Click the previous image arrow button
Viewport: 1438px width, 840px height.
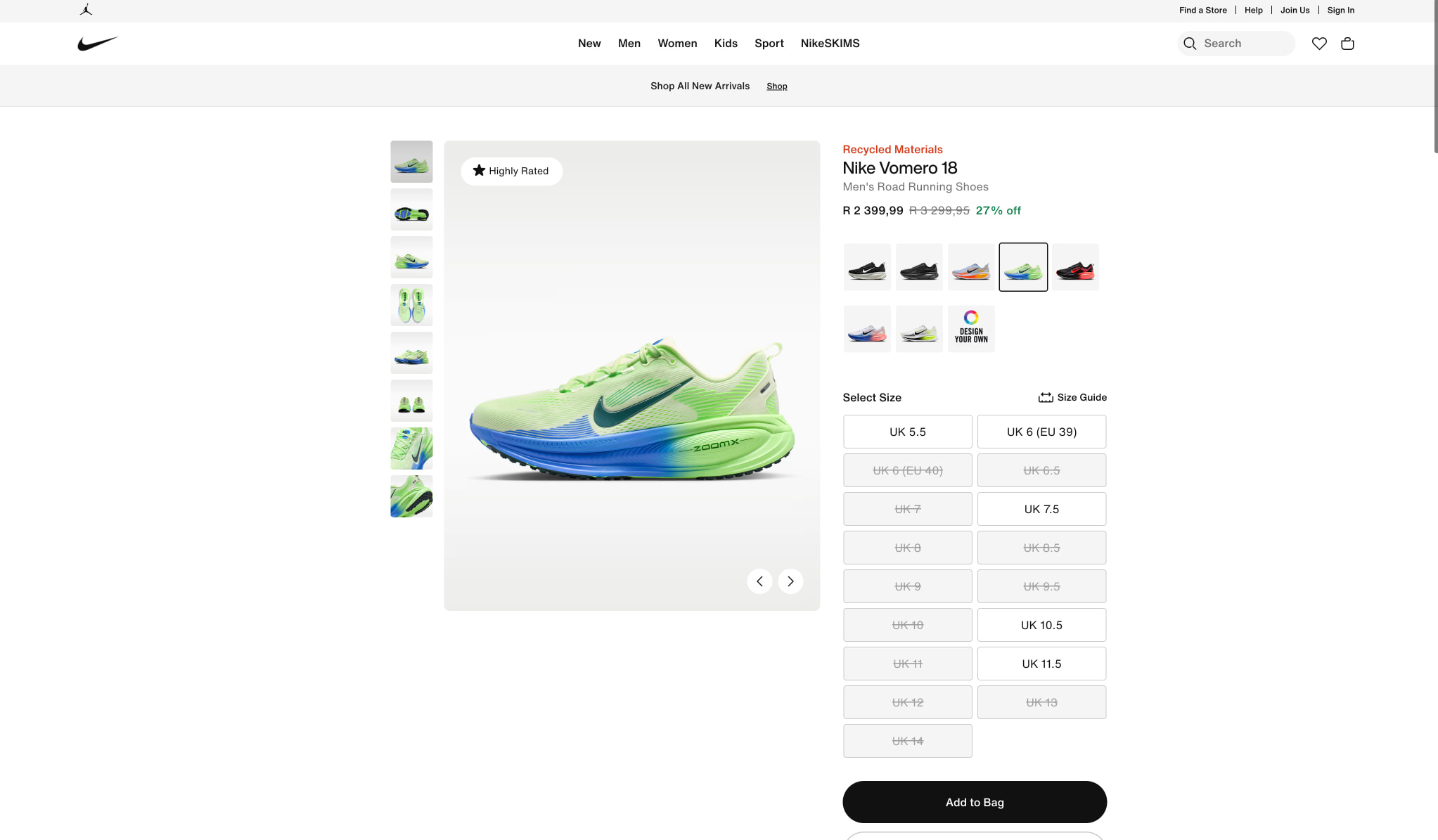[759, 581]
